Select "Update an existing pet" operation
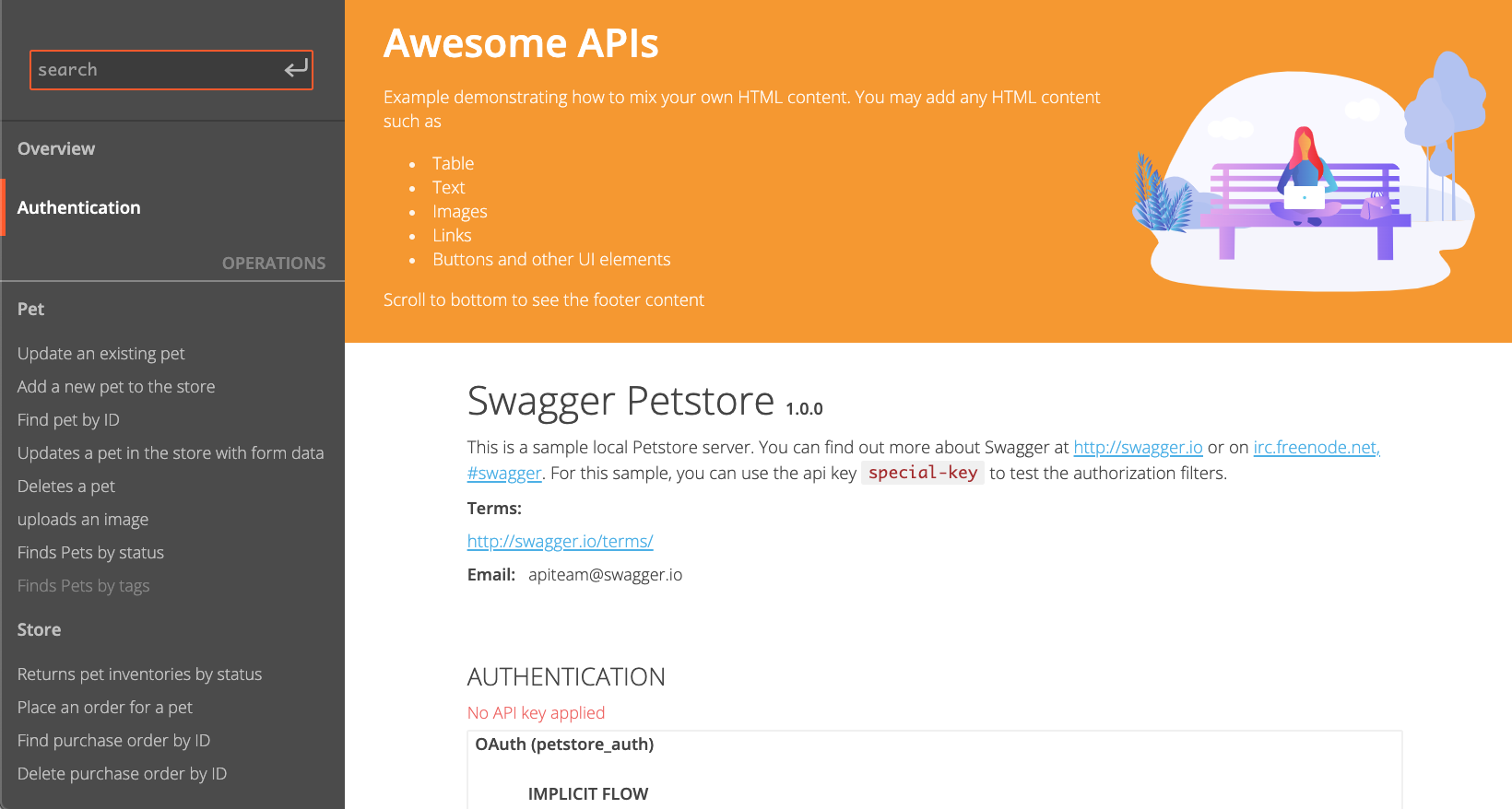This screenshot has height=809, width=1512. (x=101, y=354)
